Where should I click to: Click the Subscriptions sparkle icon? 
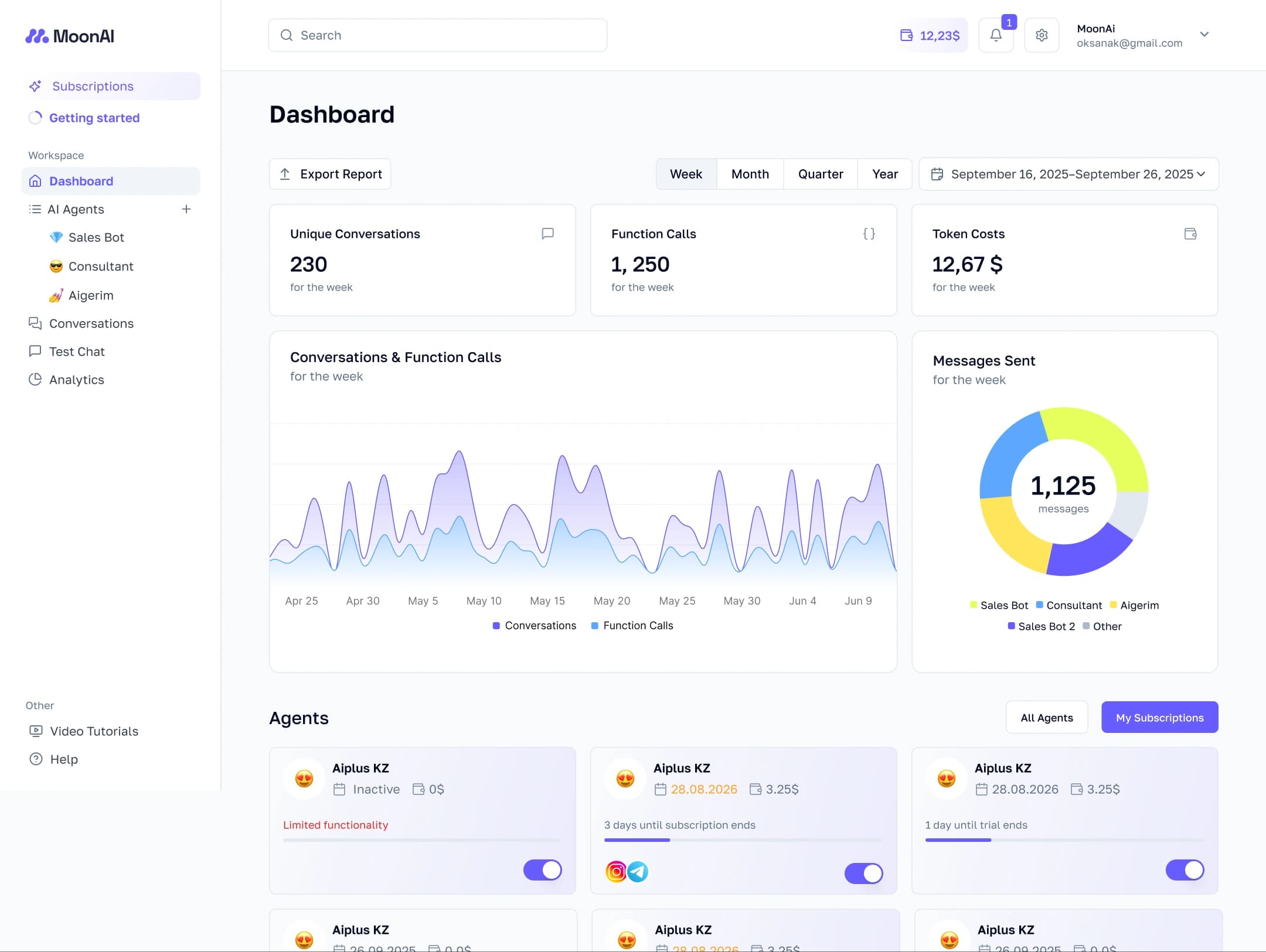pyautogui.click(x=35, y=86)
